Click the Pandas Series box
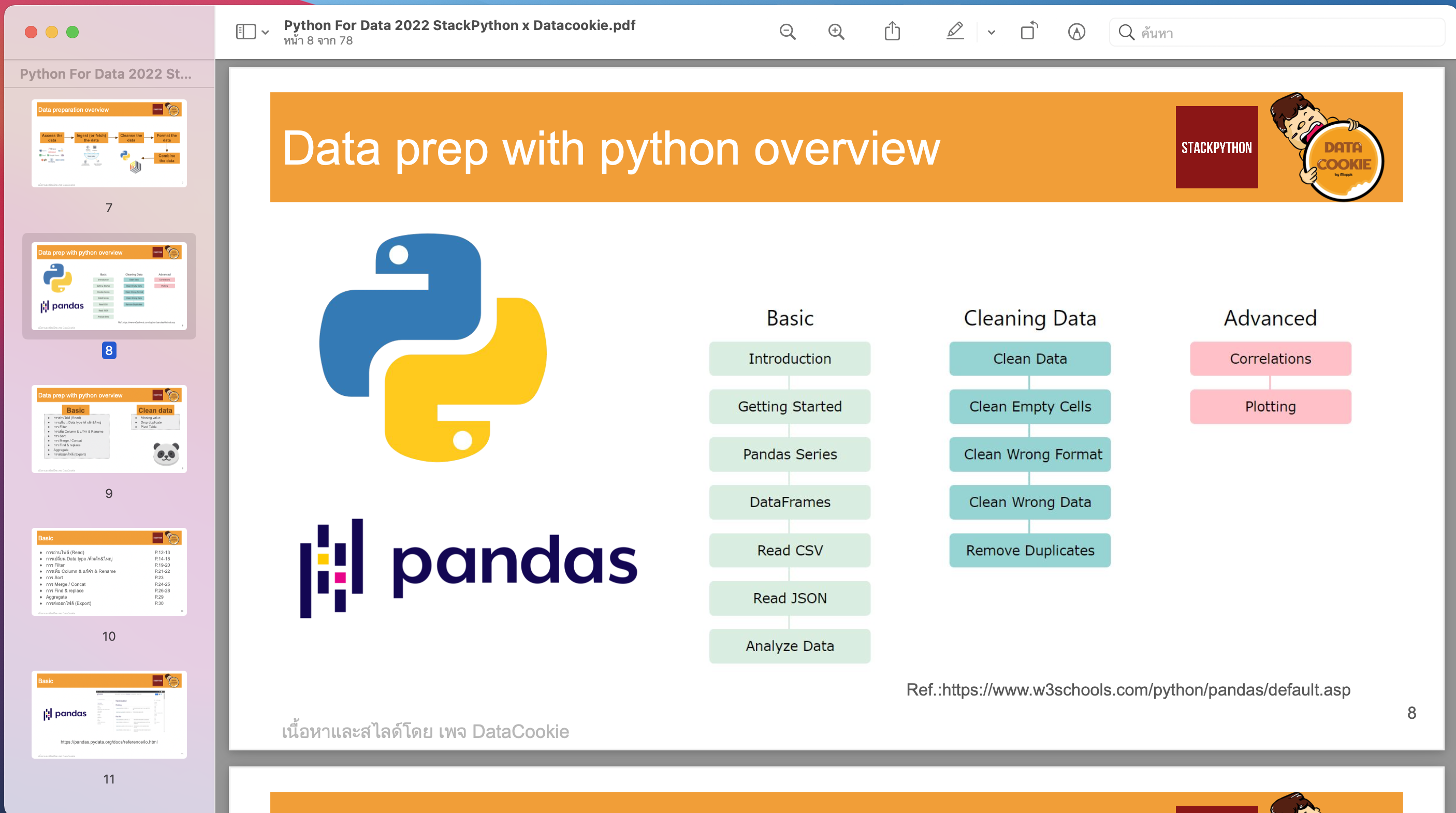This screenshot has width=1456, height=813. pos(790,454)
